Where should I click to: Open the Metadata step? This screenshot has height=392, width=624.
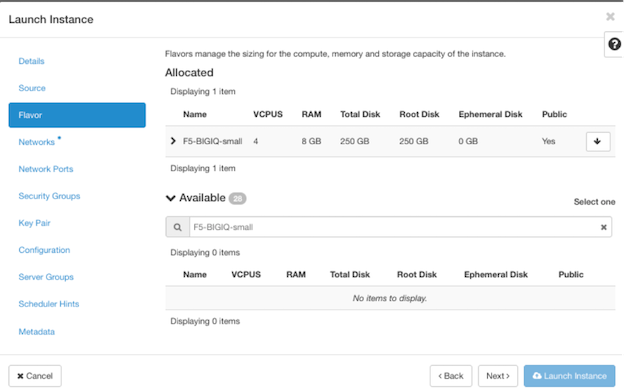tap(37, 332)
